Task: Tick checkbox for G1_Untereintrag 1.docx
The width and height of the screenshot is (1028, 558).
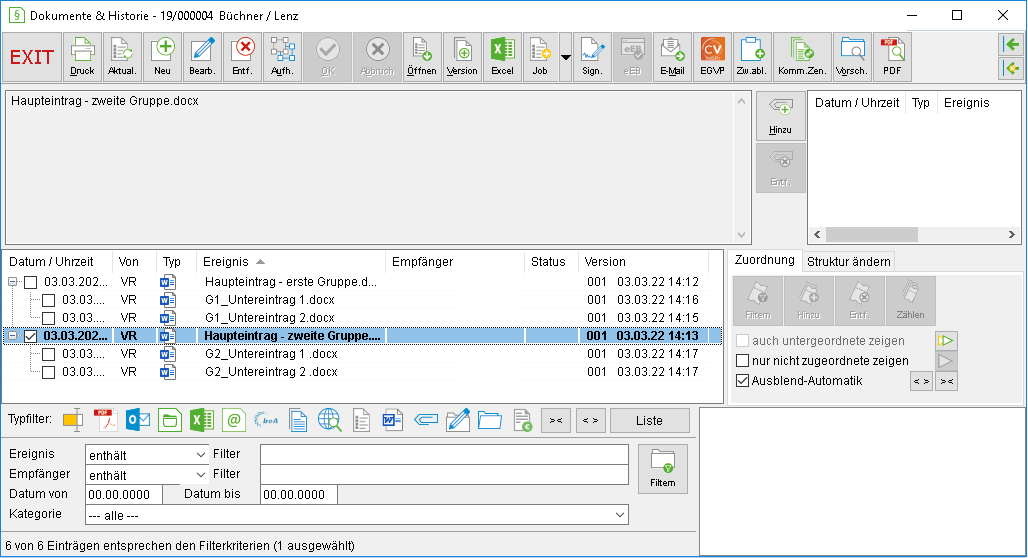Action: tap(49, 300)
